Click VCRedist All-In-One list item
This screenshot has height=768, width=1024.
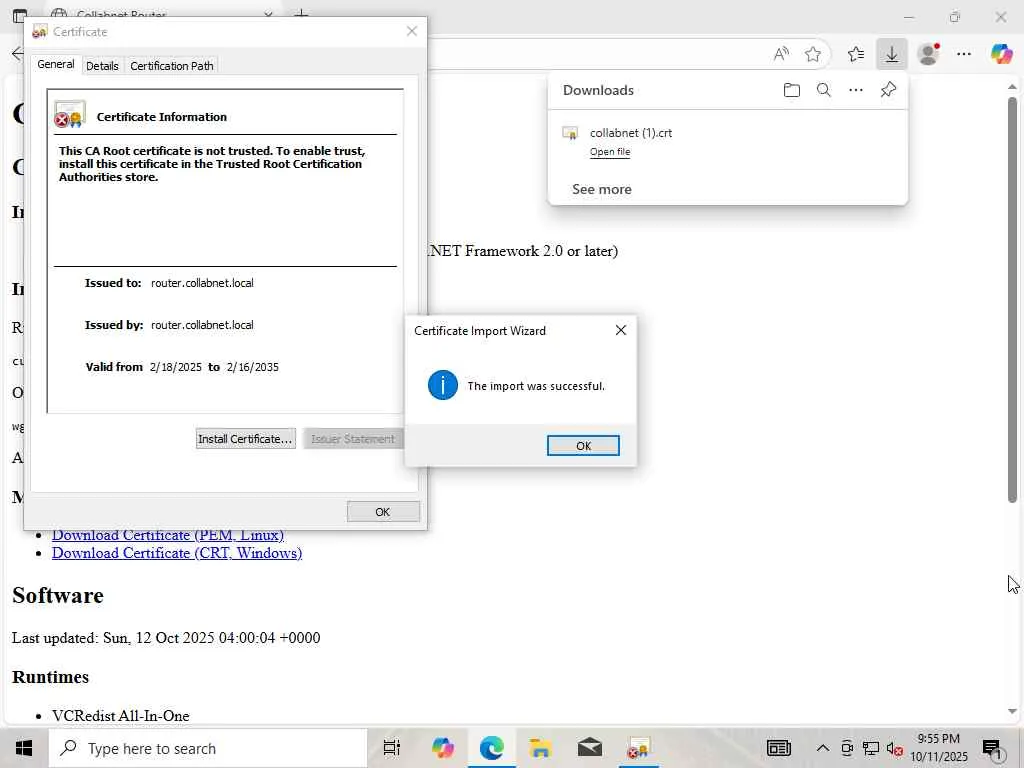[121, 716]
